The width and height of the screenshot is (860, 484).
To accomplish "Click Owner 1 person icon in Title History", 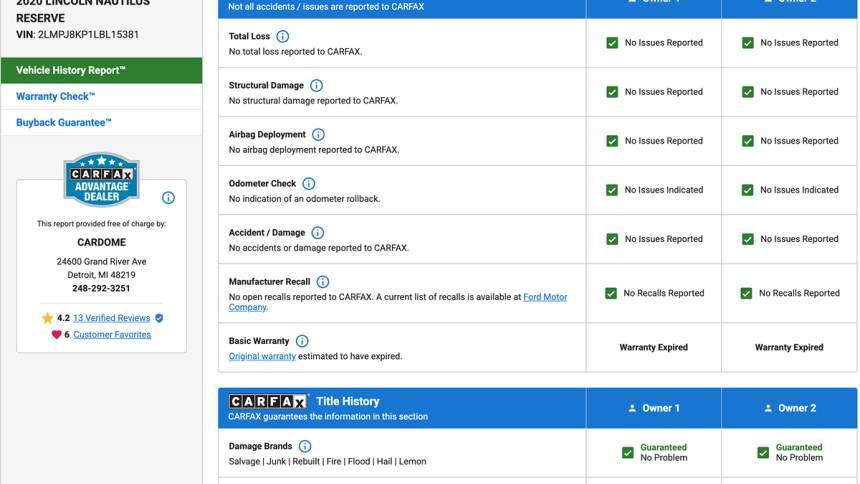I will (632, 408).
